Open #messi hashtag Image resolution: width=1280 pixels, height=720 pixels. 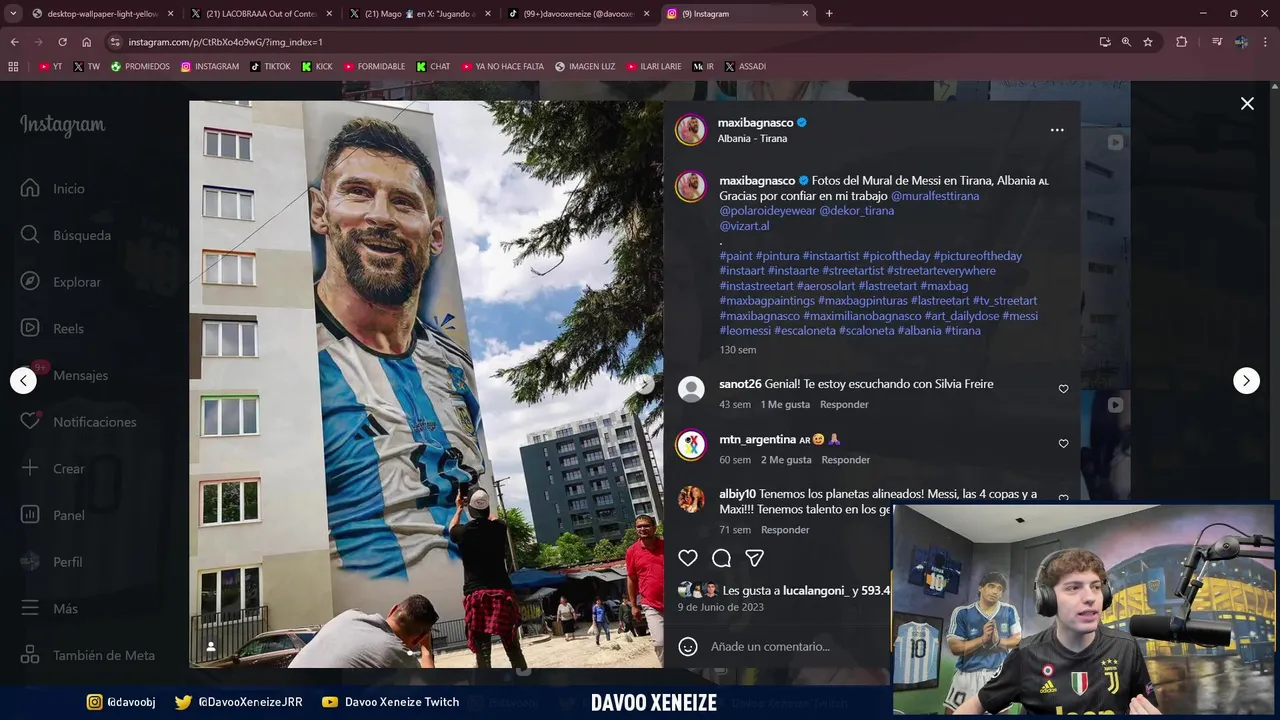1020,316
